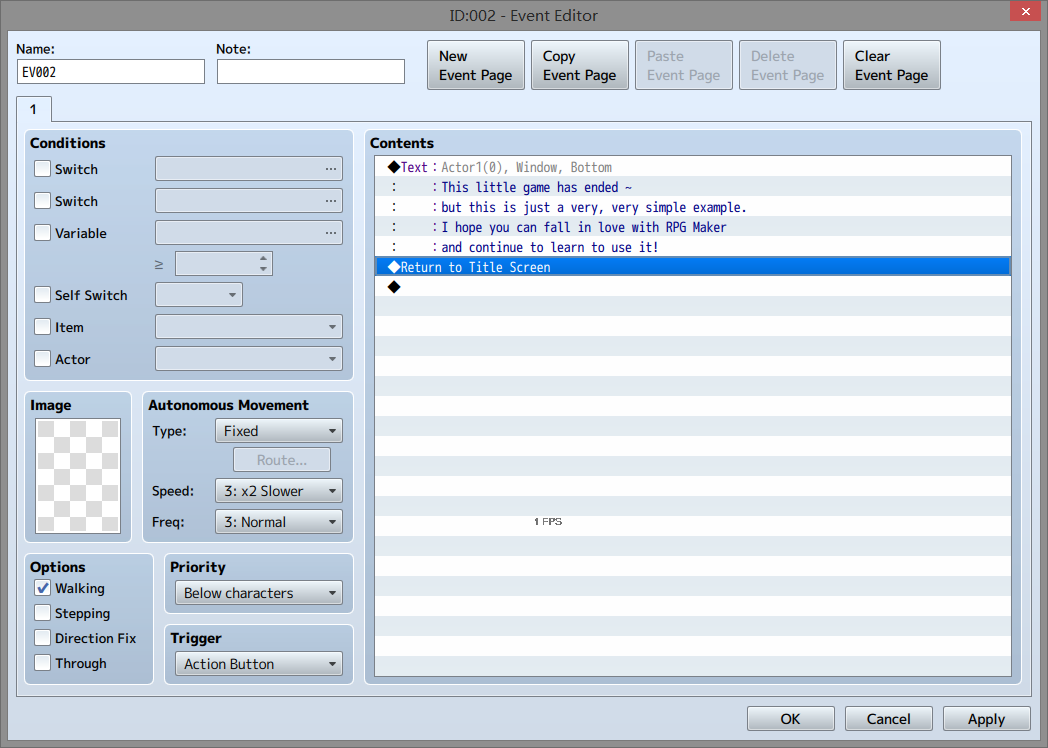Open Priority dropdown showing Below characters

tap(259, 593)
